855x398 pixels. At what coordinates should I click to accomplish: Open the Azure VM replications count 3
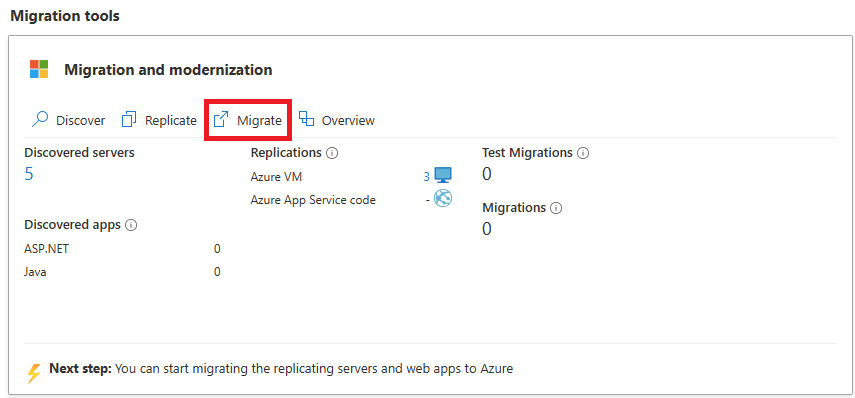(426, 177)
